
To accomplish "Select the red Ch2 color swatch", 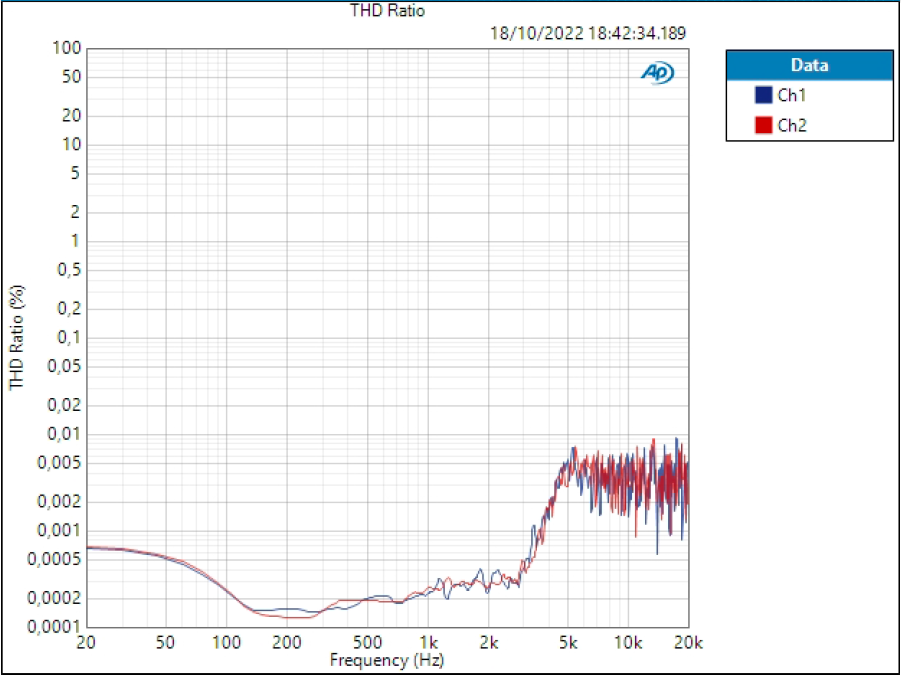I will 762,125.
